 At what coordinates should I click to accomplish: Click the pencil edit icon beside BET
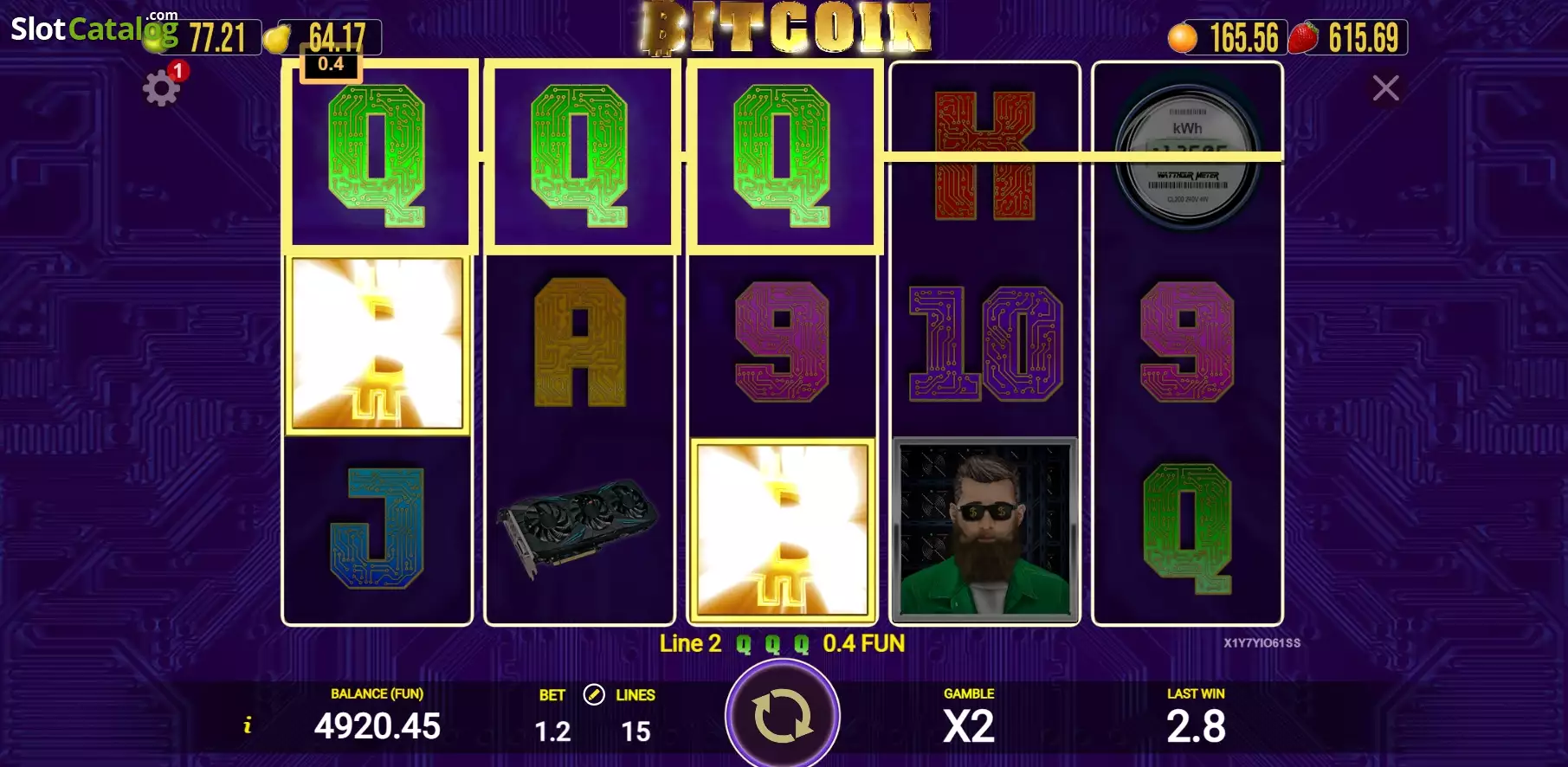594,694
